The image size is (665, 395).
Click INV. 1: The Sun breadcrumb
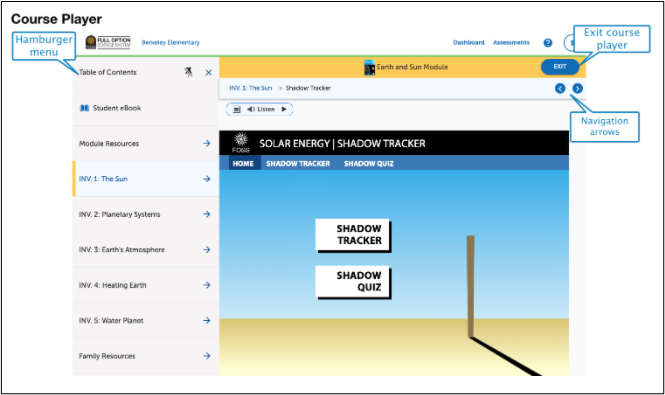[x=251, y=88]
